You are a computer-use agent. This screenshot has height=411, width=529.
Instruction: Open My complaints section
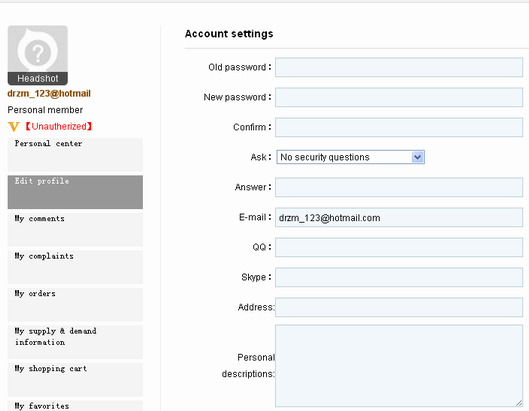75,267
